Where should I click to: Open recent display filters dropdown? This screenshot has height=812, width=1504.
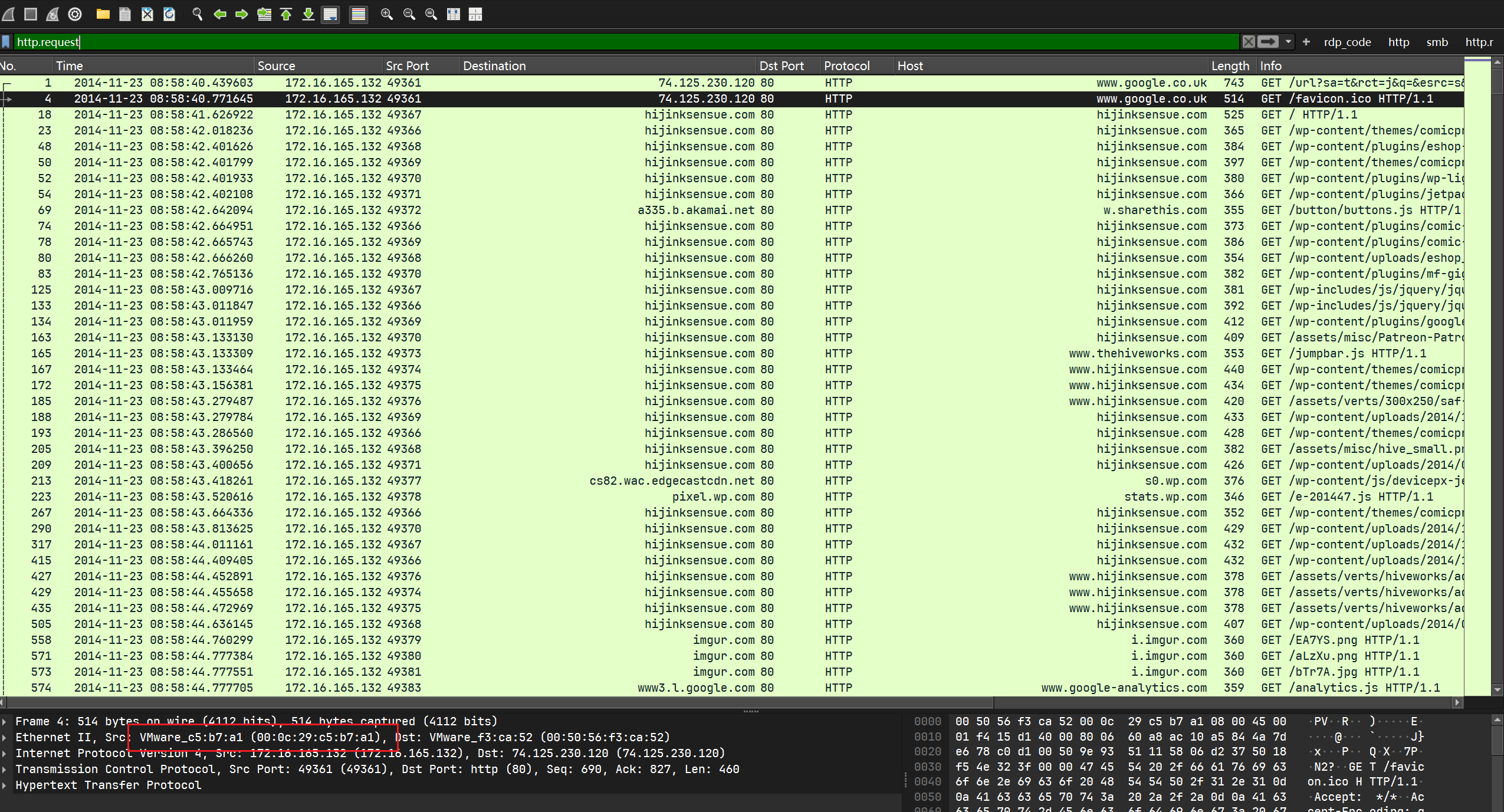1288,42
